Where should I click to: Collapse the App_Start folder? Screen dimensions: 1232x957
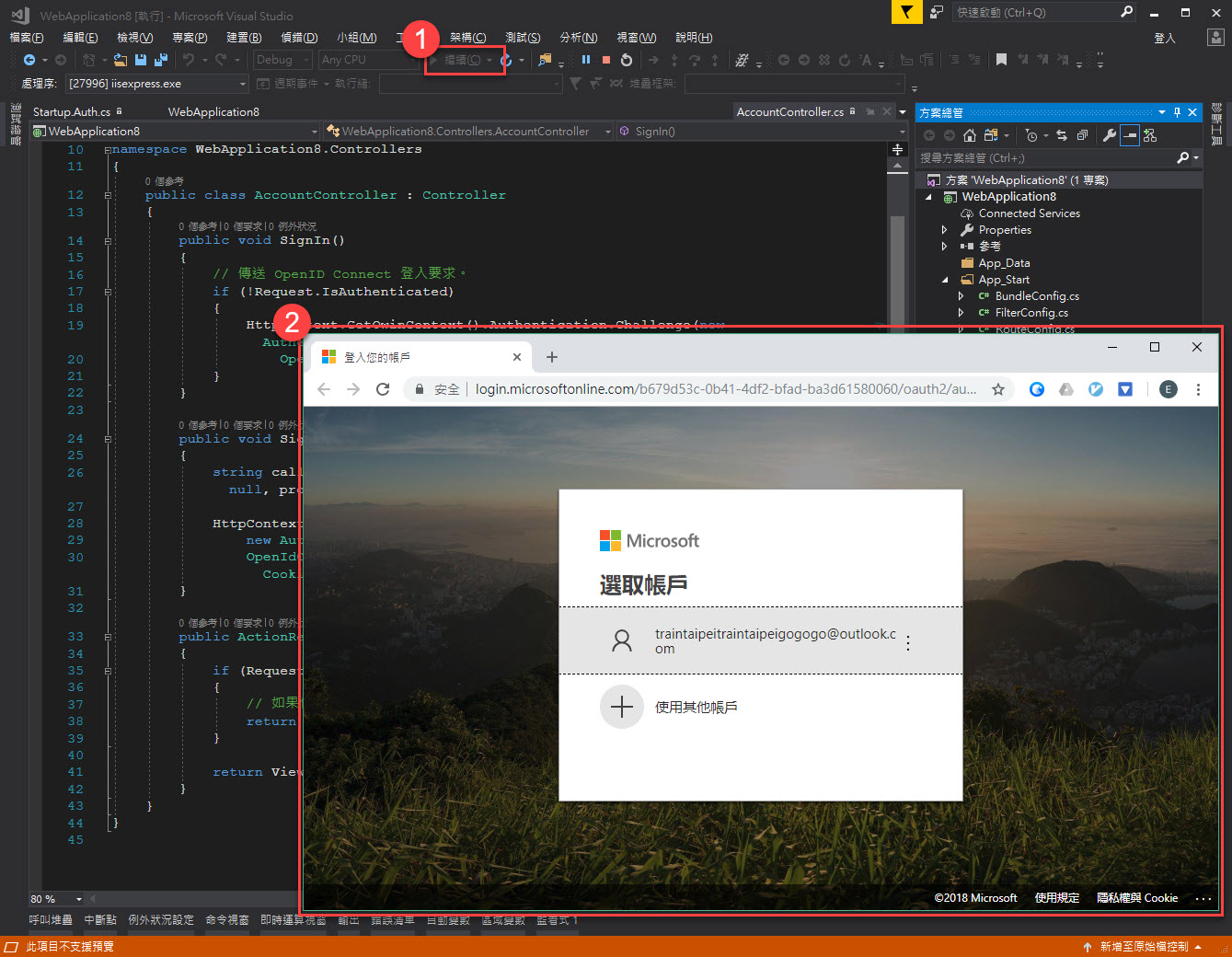click(944, 280)
